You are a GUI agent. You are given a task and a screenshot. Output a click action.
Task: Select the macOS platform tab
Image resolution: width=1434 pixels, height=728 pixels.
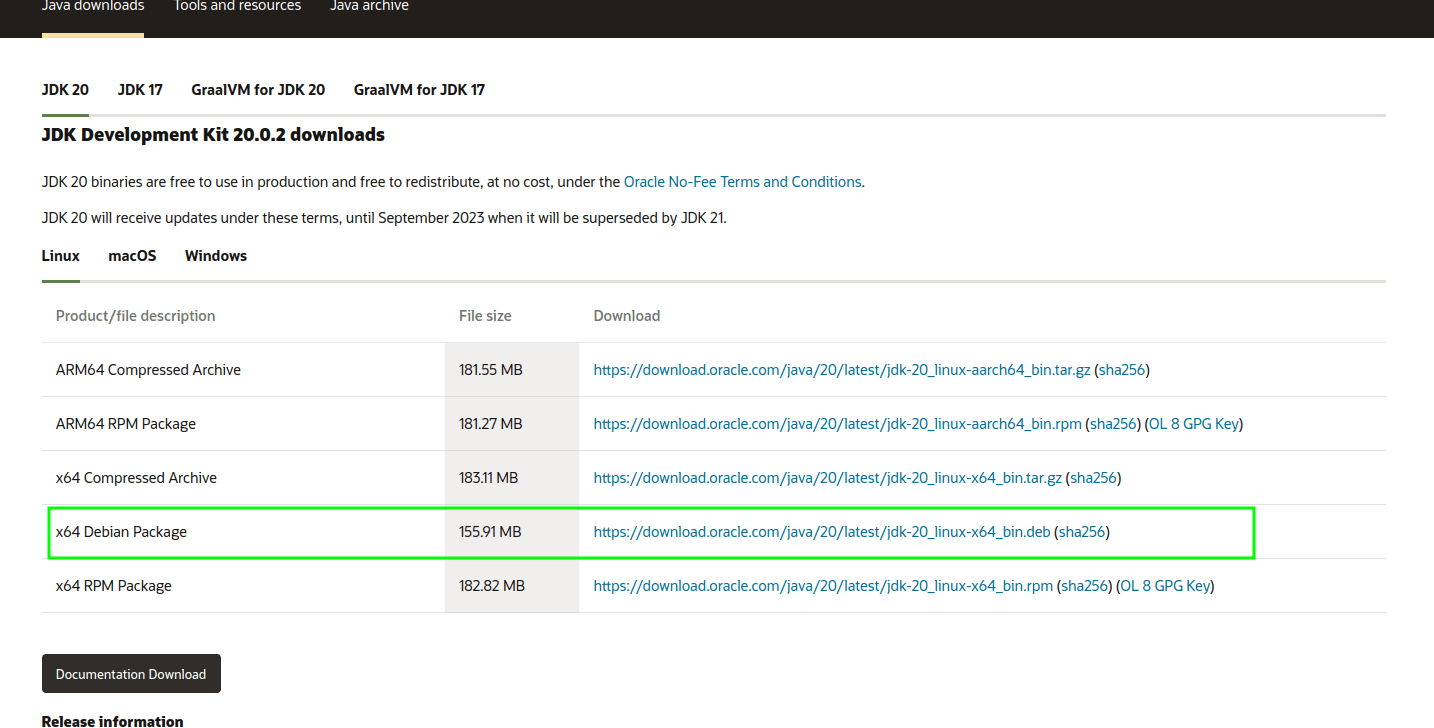(x=132, y=256)
